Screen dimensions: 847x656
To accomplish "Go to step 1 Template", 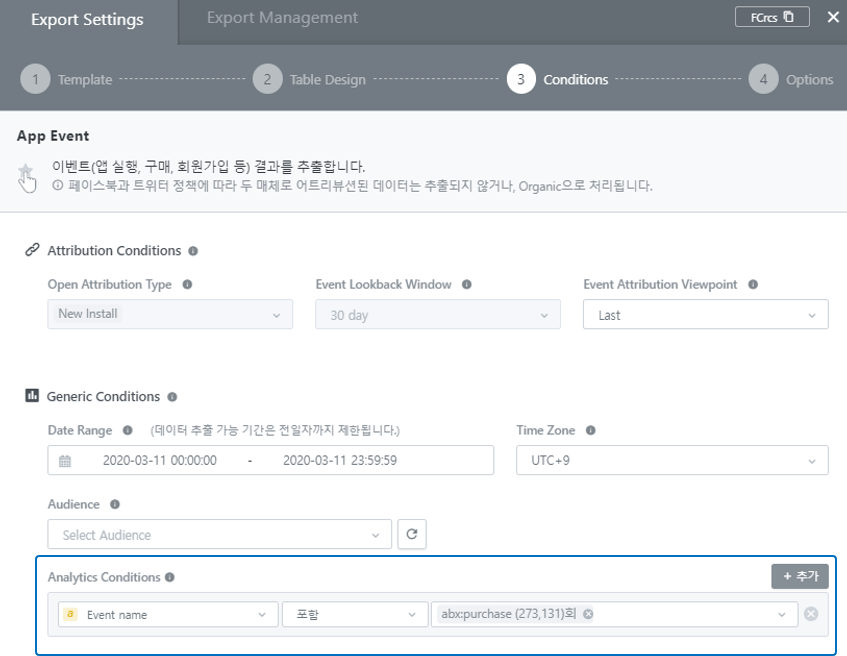I will (66, 79).
